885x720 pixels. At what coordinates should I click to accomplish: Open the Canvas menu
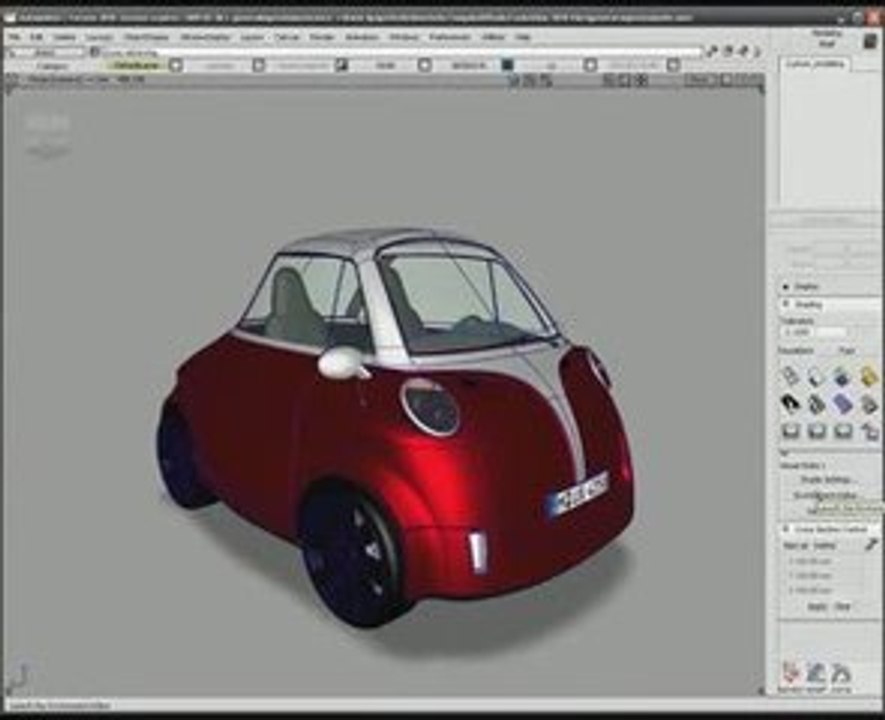point(287,37)
